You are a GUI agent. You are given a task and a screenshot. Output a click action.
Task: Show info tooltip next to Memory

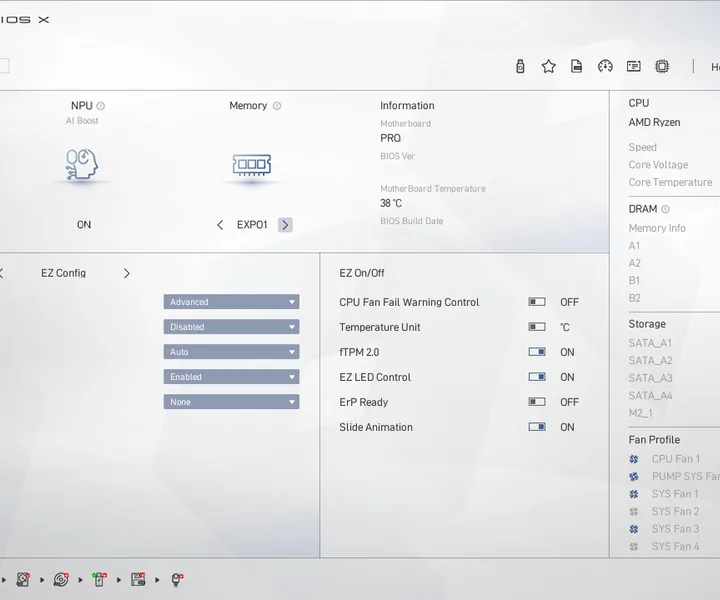[x=277, y=106]
